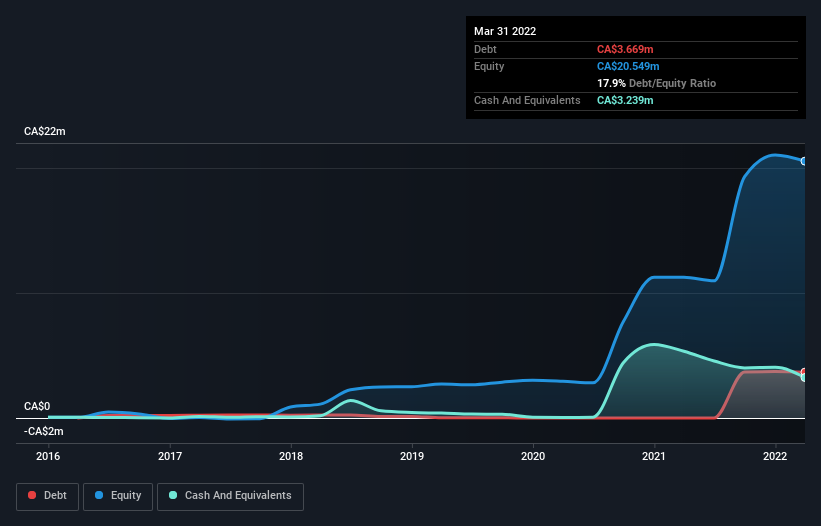Click the 2022 x-axis label
821x526 pixels.
775,456
